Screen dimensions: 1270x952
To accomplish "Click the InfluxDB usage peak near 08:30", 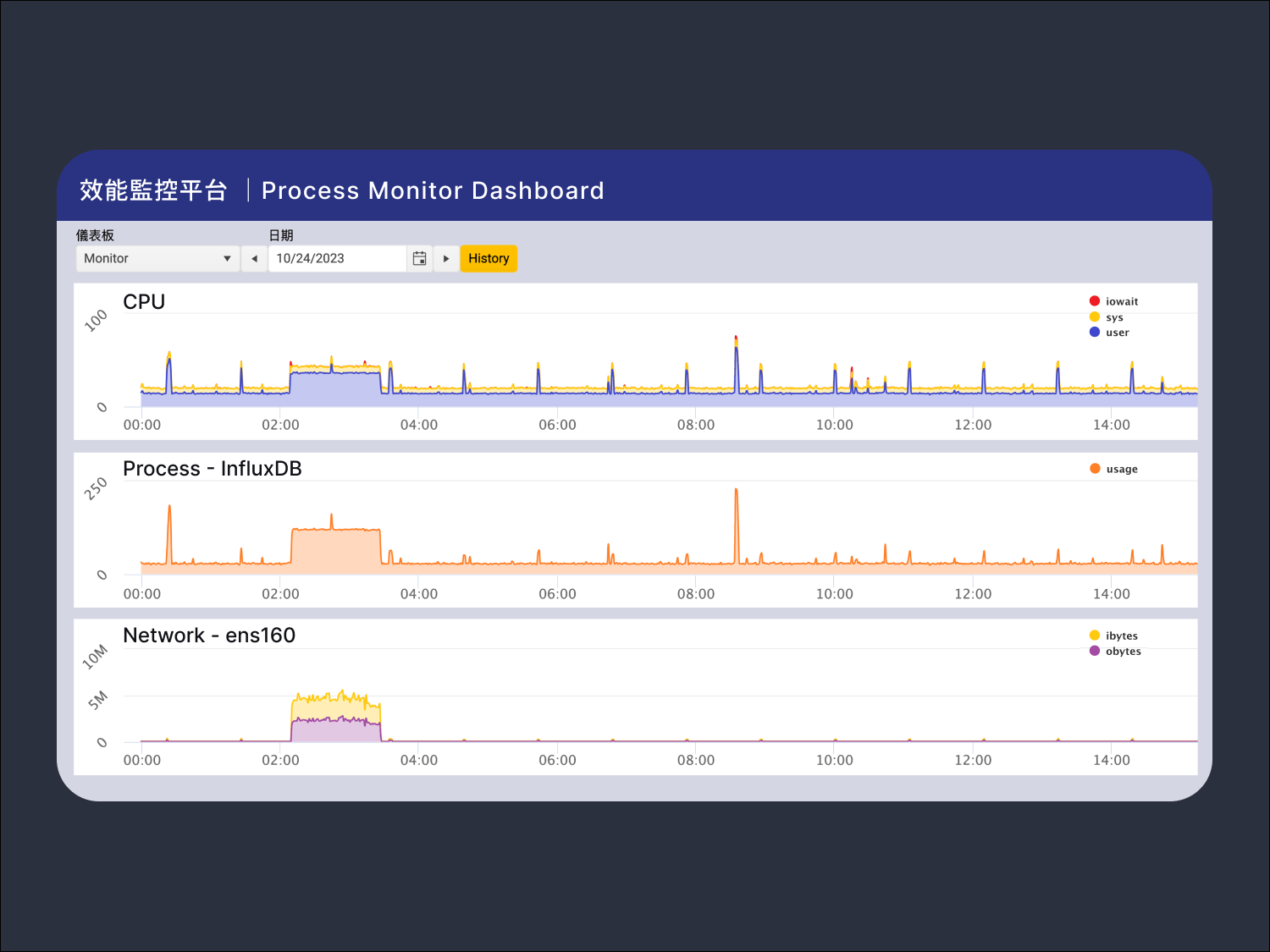I will click(x=736, y=491).
